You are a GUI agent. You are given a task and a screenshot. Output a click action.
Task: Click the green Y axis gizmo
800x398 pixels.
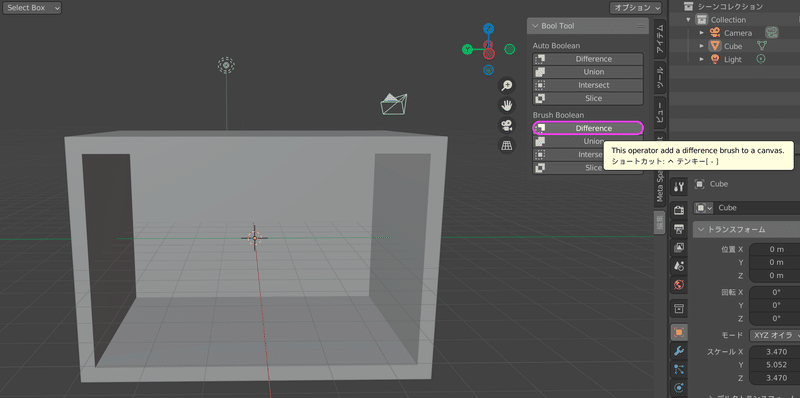(x=467, y=49)
